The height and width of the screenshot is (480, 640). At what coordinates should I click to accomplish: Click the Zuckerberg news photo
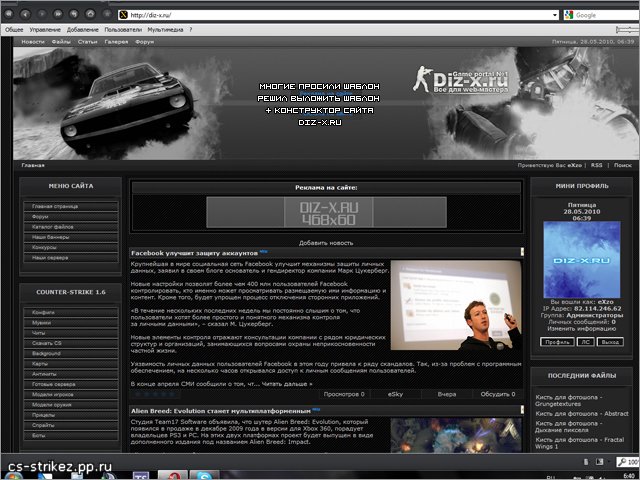tap(456, 305)
